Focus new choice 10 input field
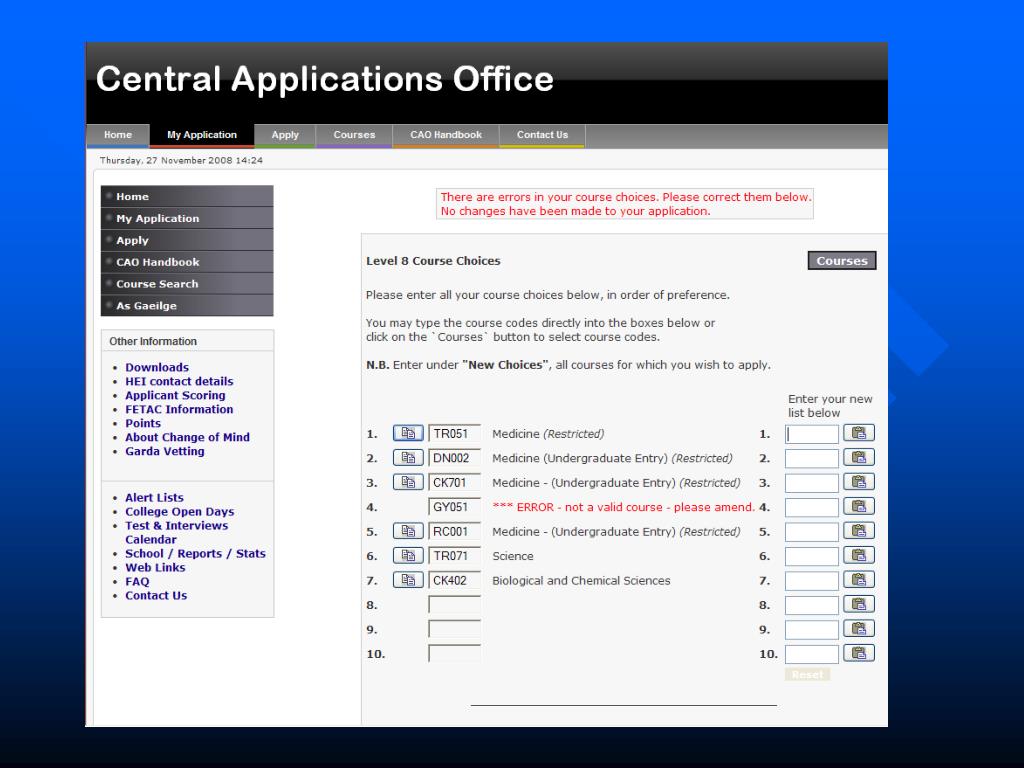Screen dimensions: 1024x768 click(812, 654)
